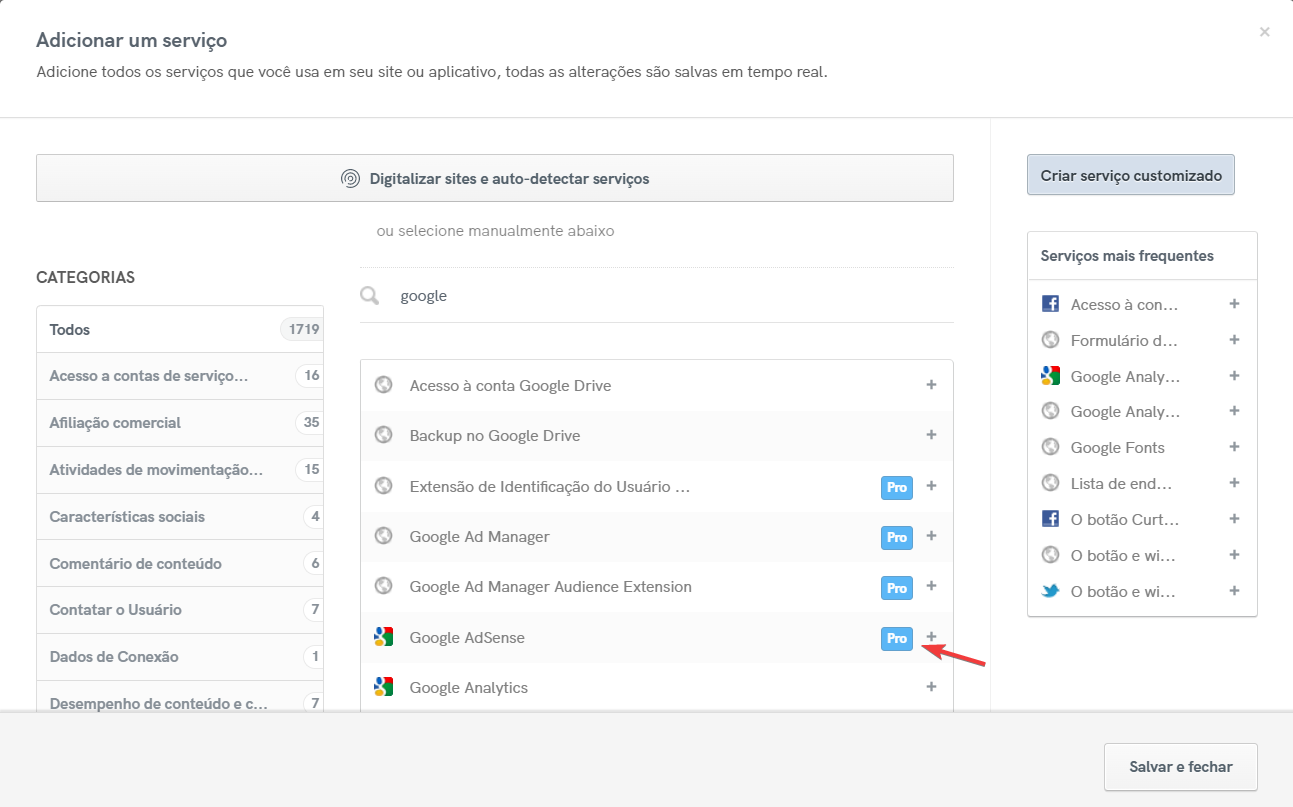This screenshot has width=1293, height=807.
Task: Click Google Analytics colored icon in frequent services
Action: (1050, 375)
